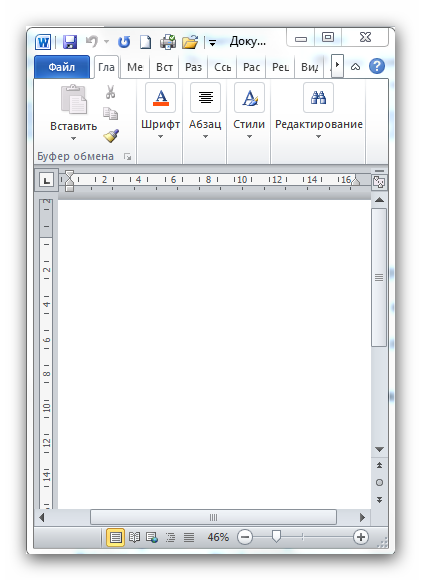Switch to Outline view

point(170,537)
